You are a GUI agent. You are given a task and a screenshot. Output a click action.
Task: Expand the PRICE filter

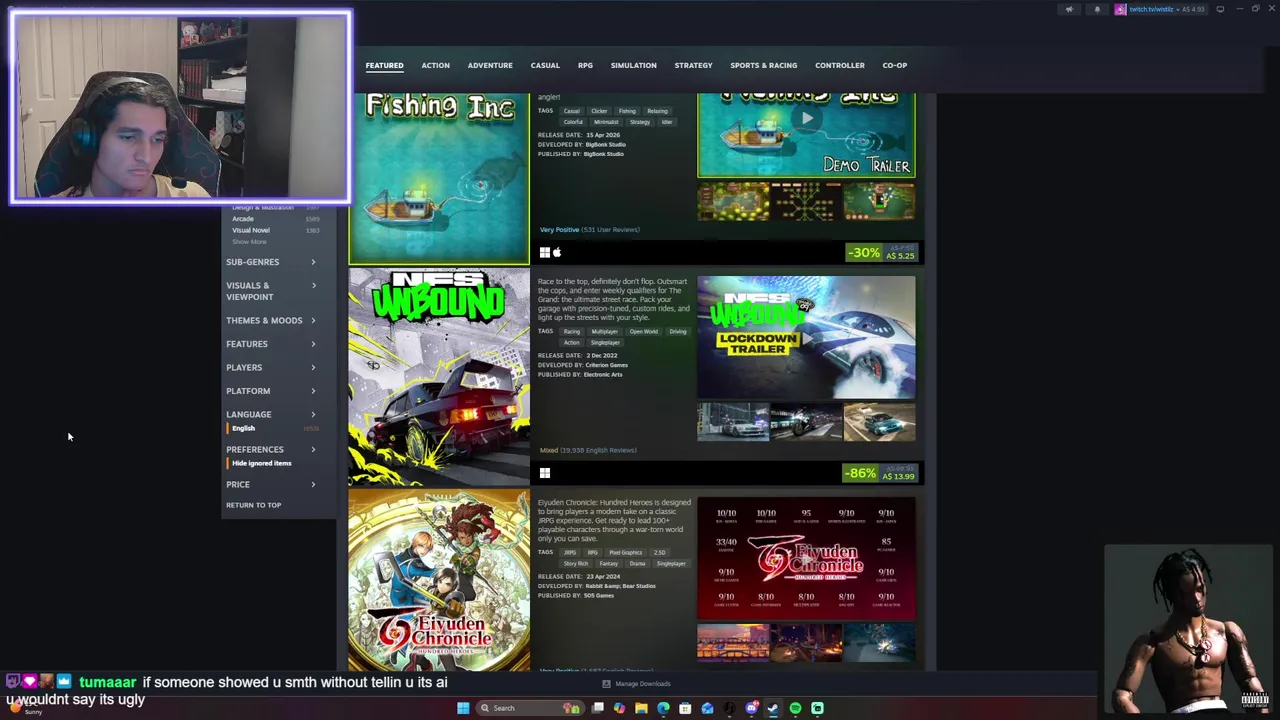(271, 485)
